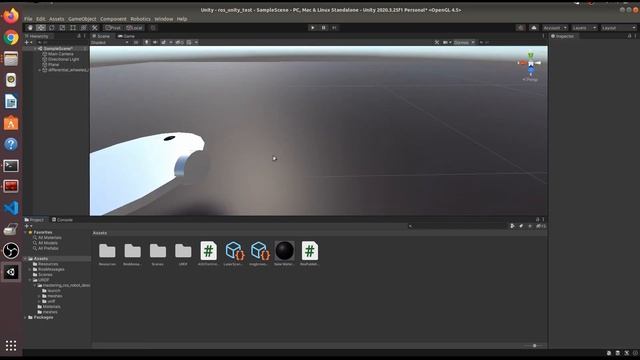Expand the Packages folder in Project tree

25,317
